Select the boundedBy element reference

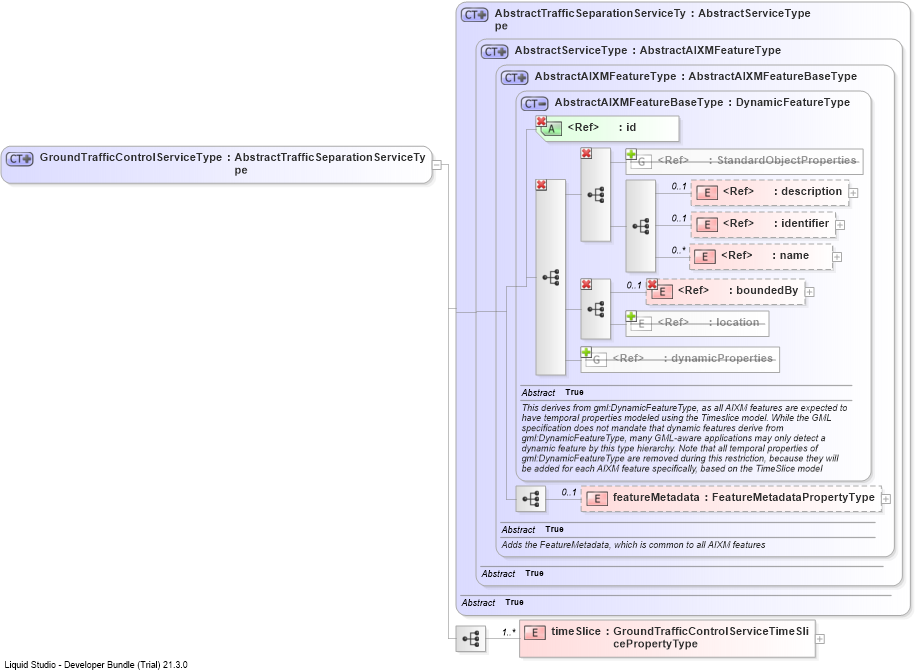[x=725, y=291]
